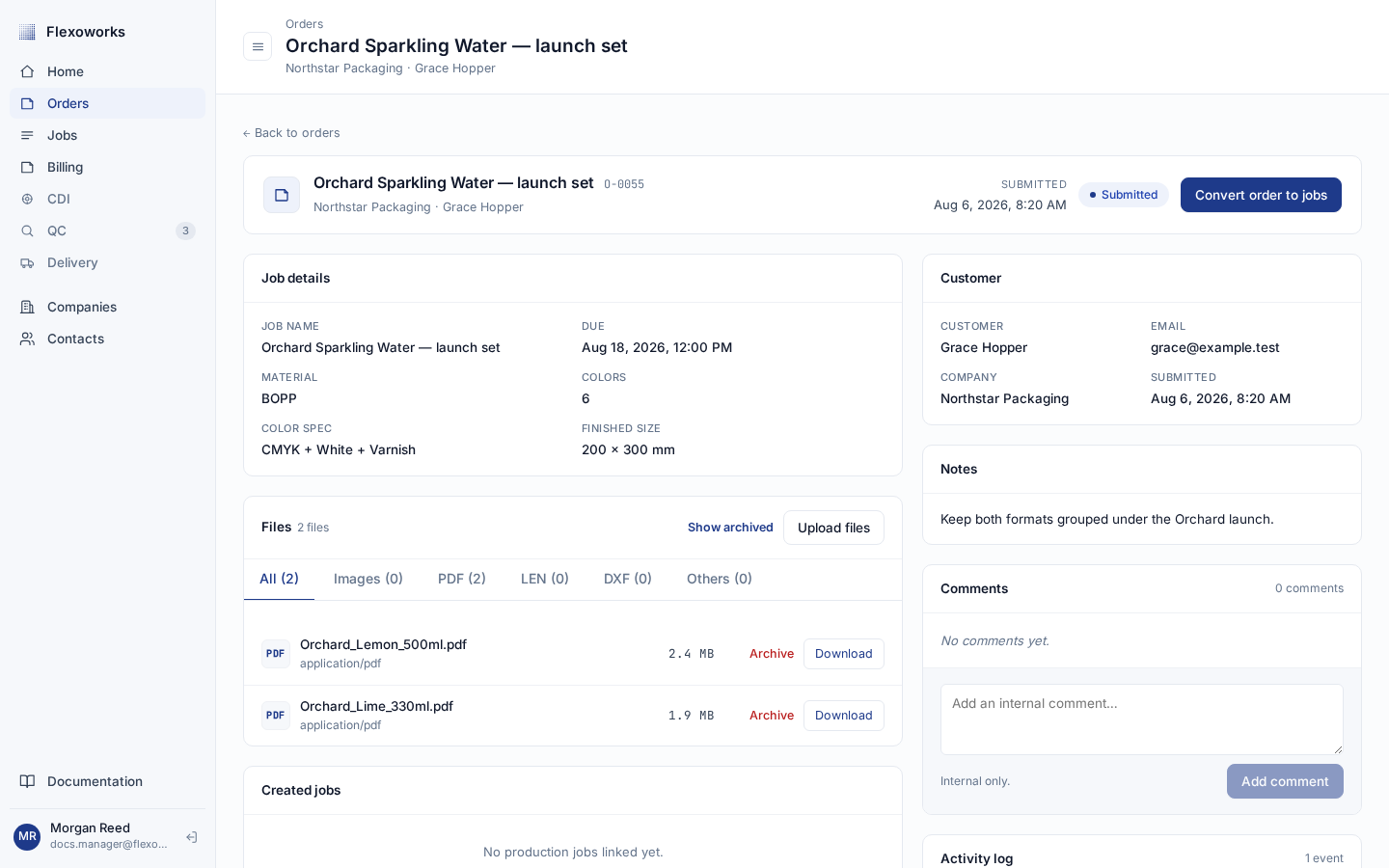Switch to DXF (0) tab
The width and height of the screenshot is (1389, 868).
coord(628,579)
